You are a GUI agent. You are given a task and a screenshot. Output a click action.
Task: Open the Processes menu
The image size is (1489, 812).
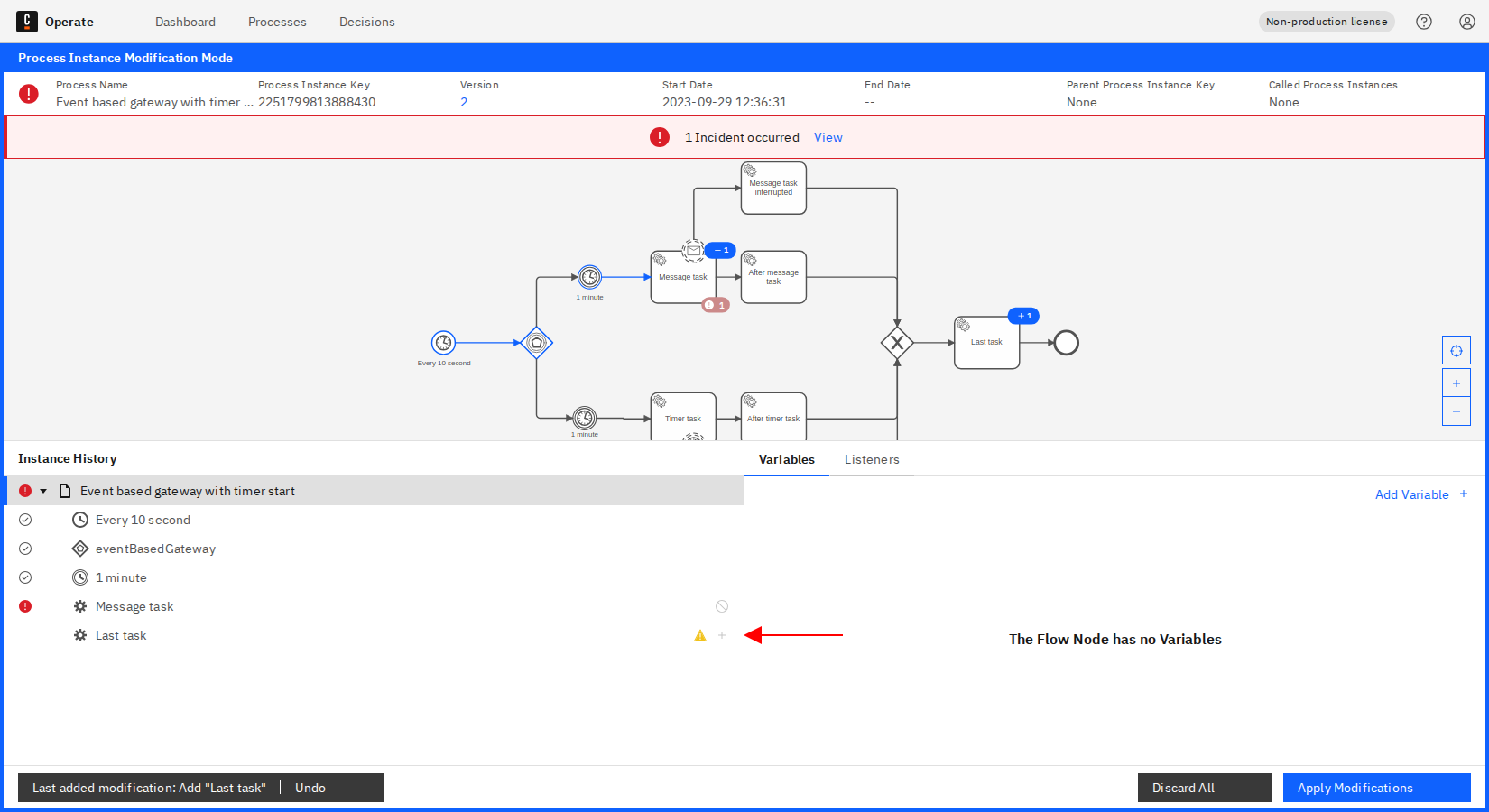(277, 22)
